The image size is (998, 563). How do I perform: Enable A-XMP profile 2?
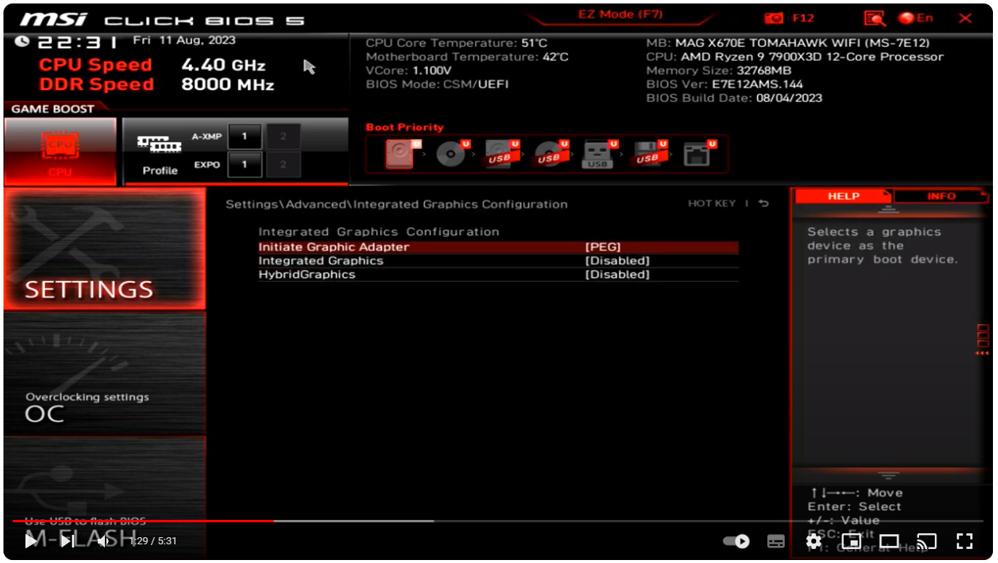tap(283, 136)
